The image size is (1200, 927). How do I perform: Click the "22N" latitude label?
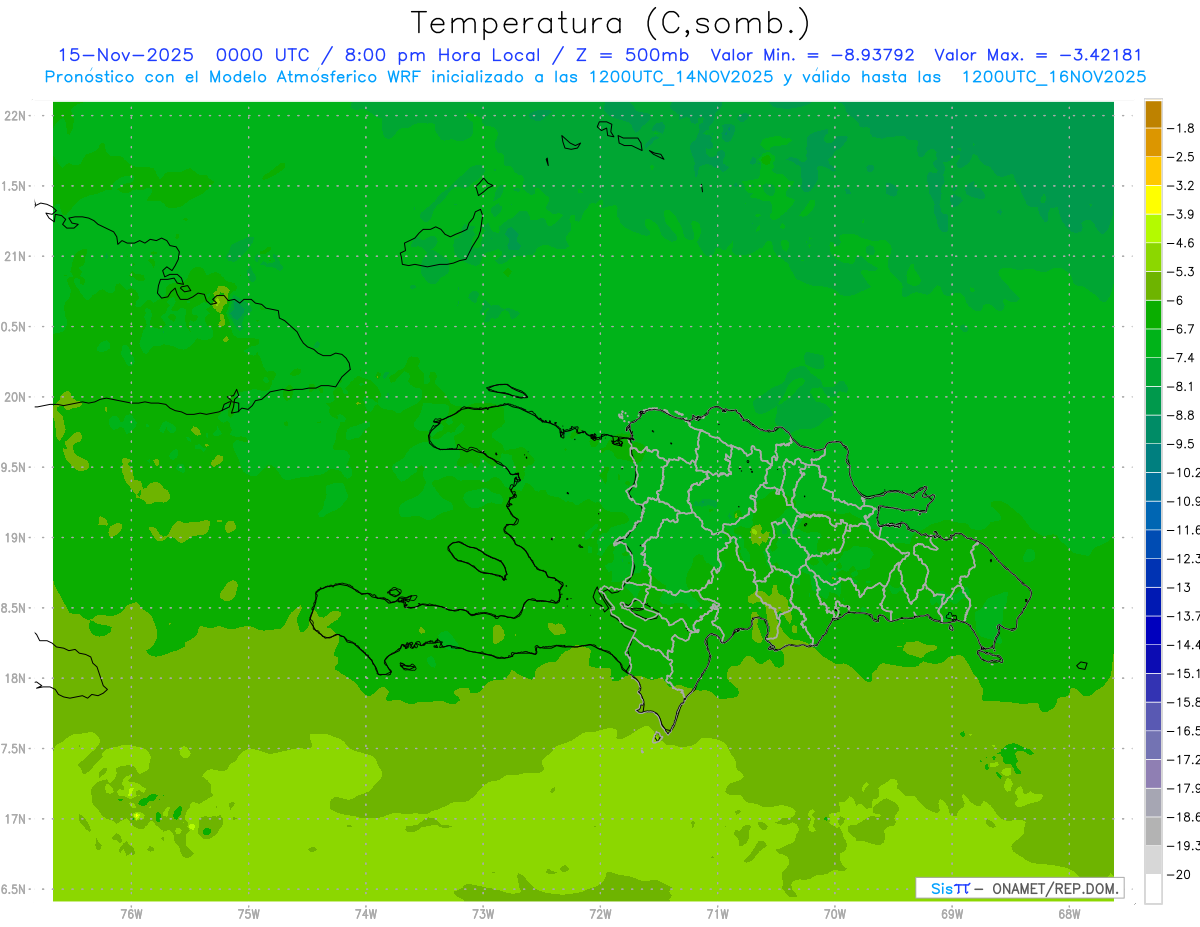(15, 116)
